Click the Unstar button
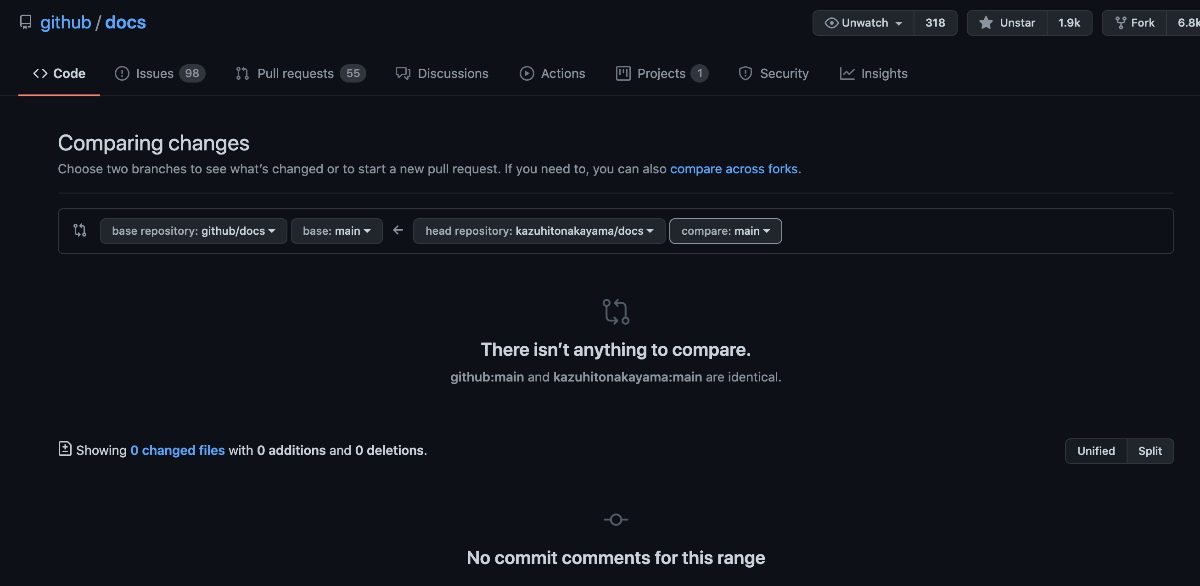 pos(1007,23)
